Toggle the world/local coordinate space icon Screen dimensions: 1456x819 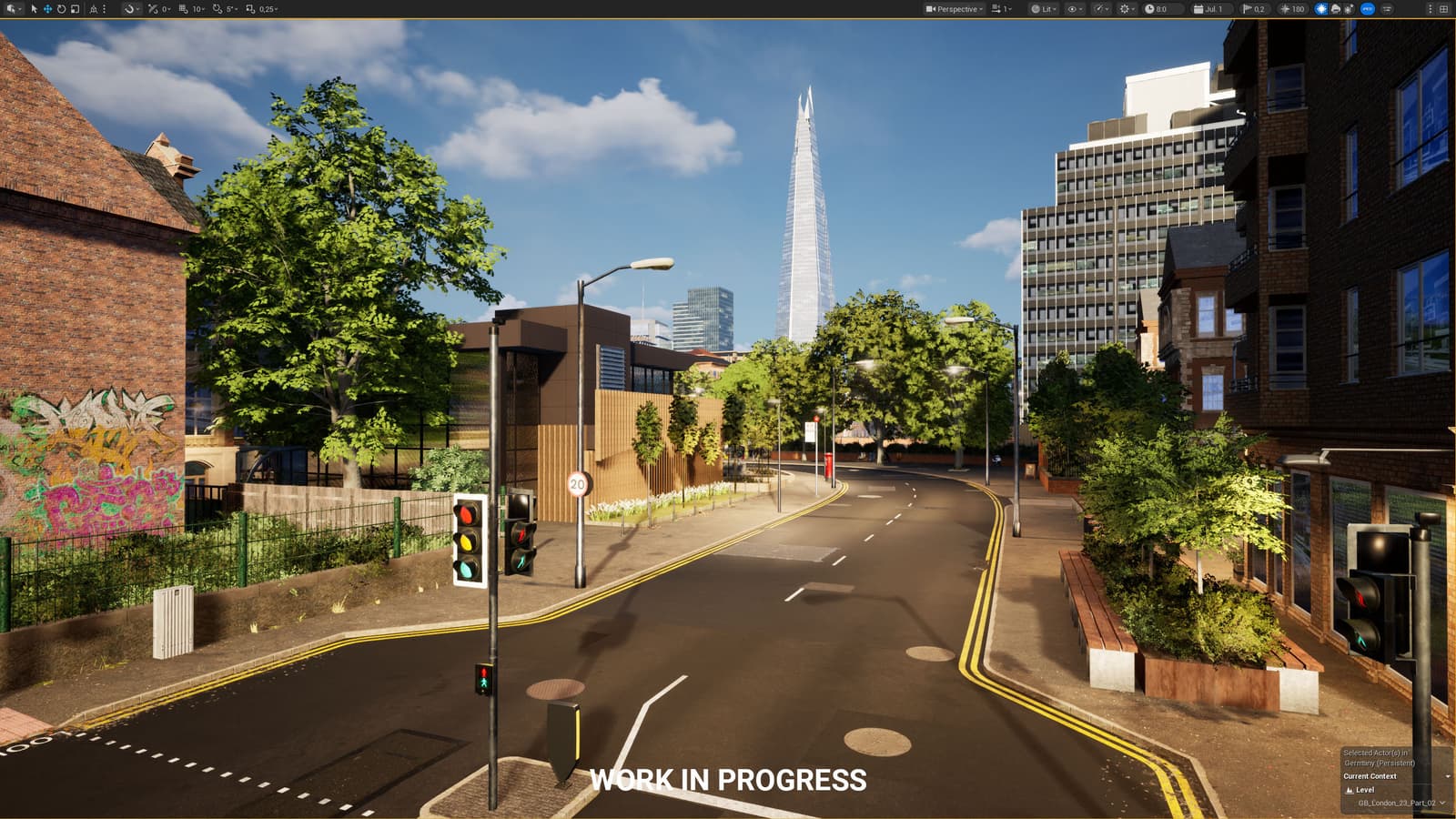[93, 9]
